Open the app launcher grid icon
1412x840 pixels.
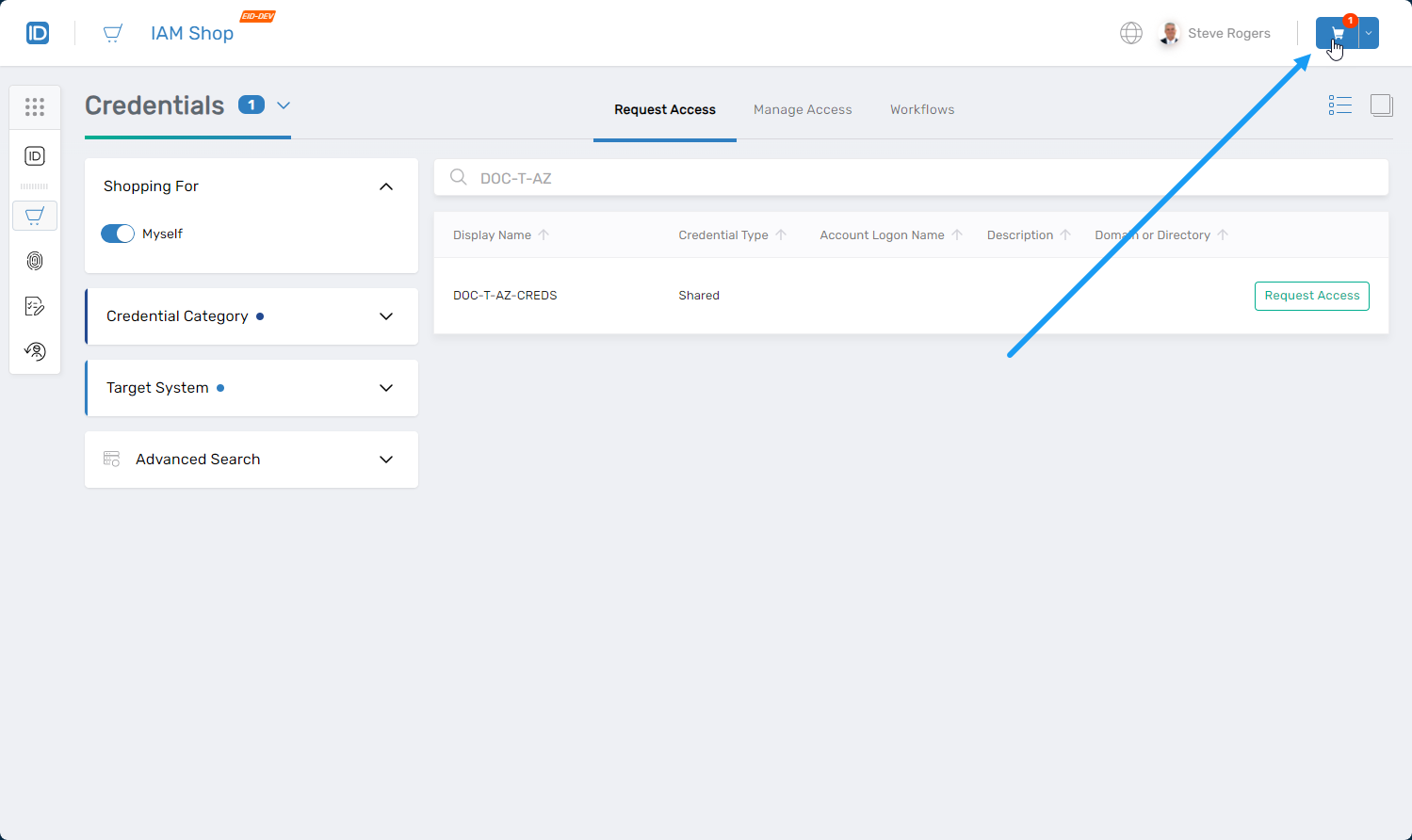pos(35,107)
